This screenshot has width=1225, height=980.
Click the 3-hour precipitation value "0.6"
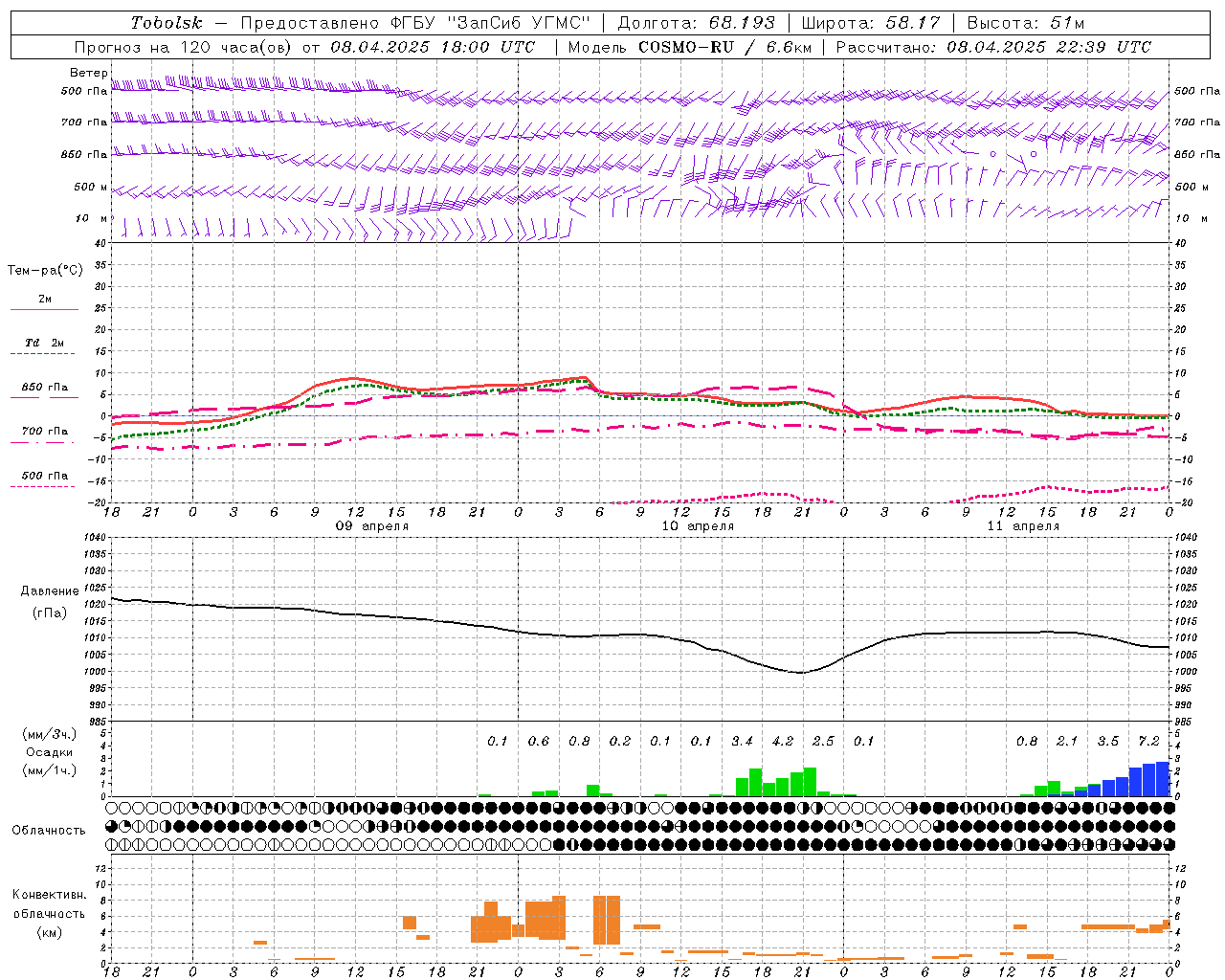click(539, 741)
